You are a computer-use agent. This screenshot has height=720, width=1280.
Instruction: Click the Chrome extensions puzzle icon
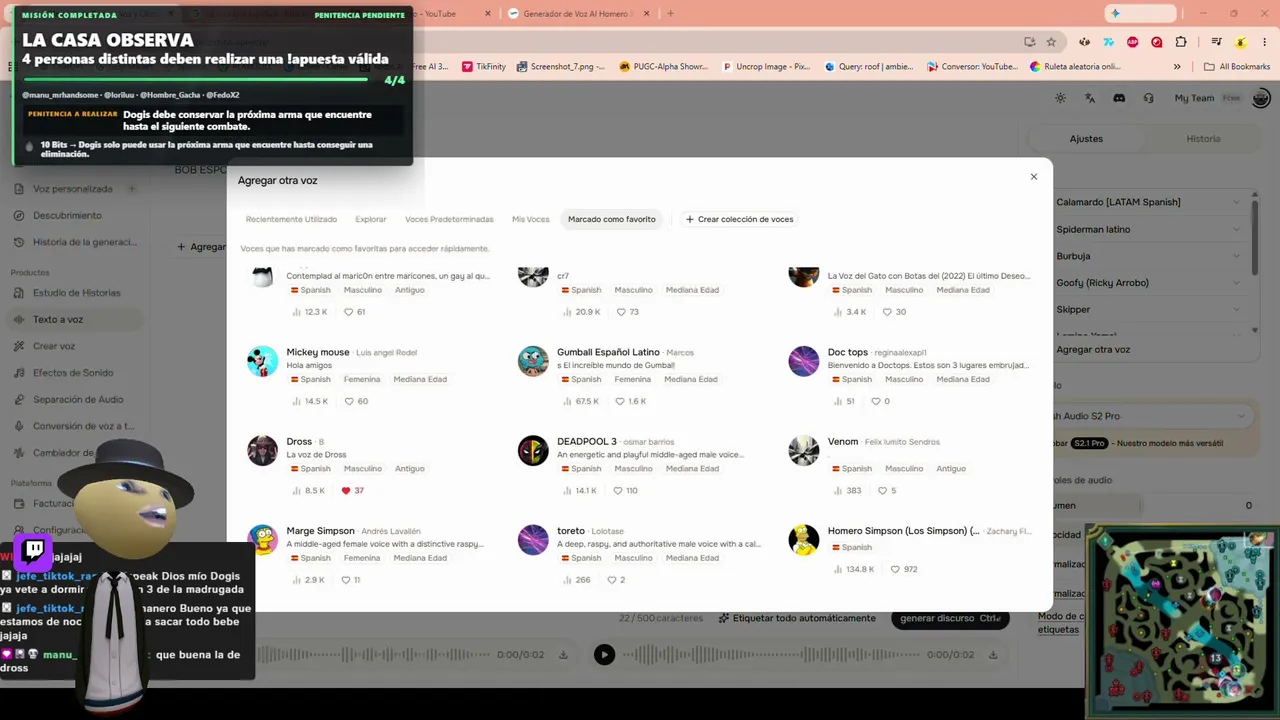coord(1181,42)
